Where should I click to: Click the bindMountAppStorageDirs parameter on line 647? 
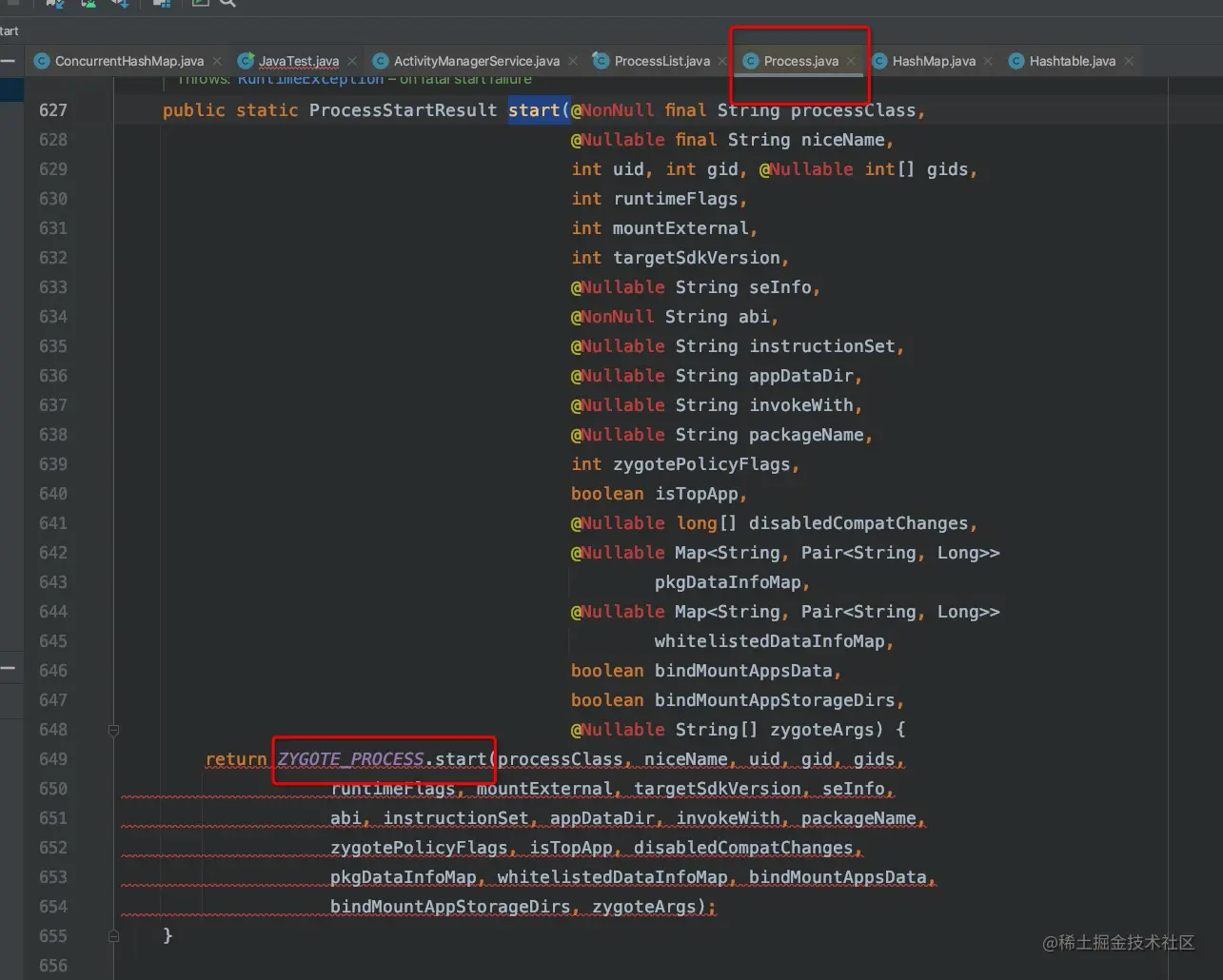click(775, 700)
